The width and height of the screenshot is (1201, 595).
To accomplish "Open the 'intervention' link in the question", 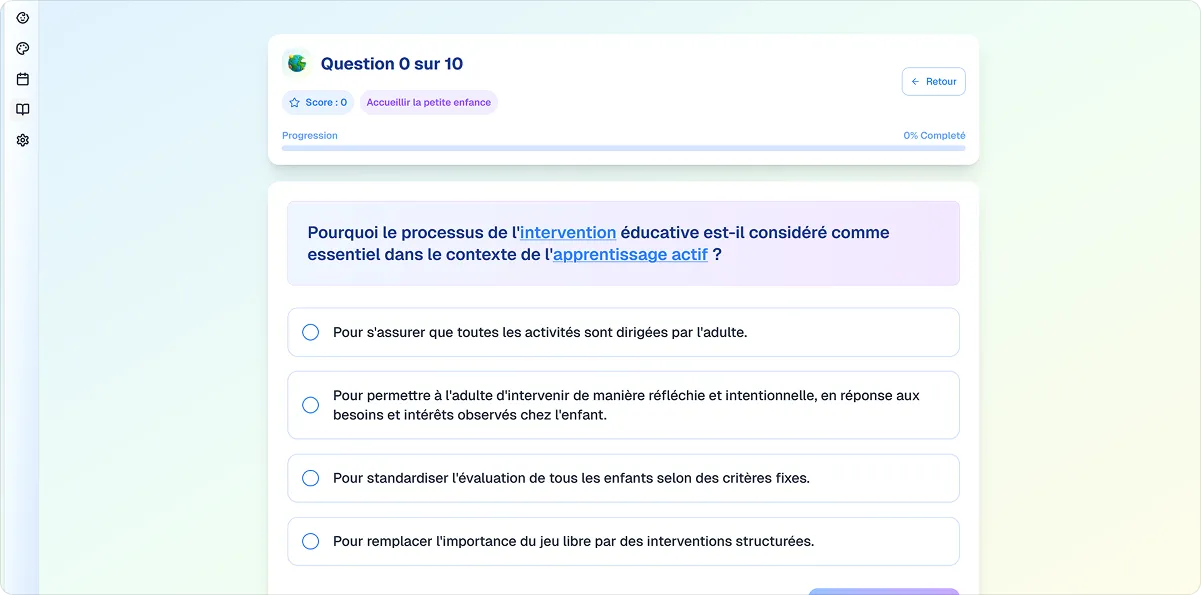I will point(568,232).
